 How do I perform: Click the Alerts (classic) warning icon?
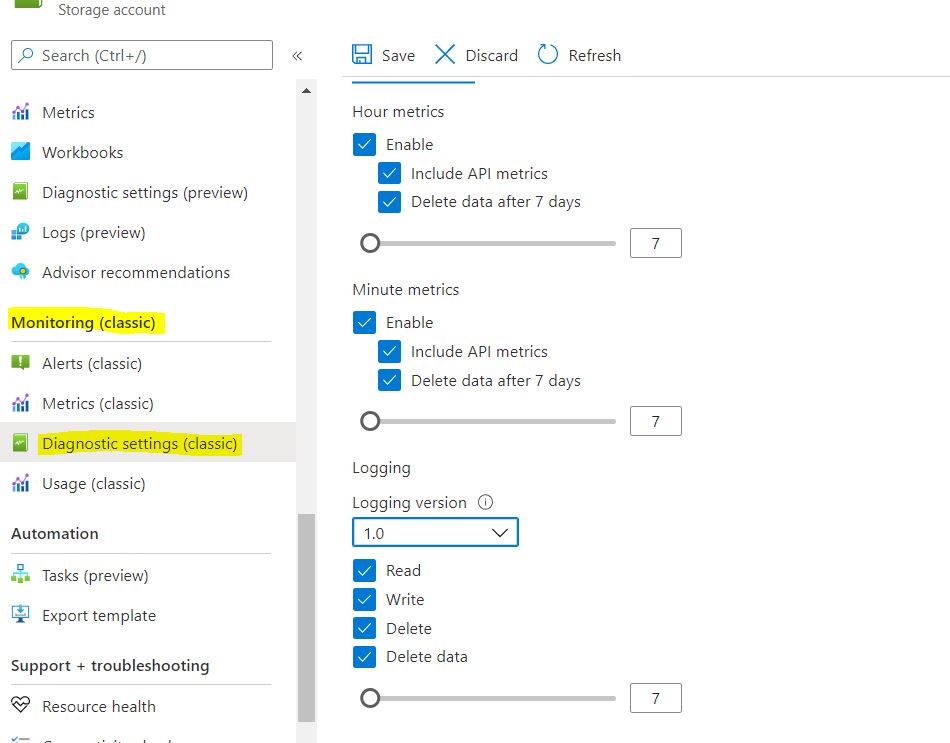pyautogui.click(x=20, y=363)
